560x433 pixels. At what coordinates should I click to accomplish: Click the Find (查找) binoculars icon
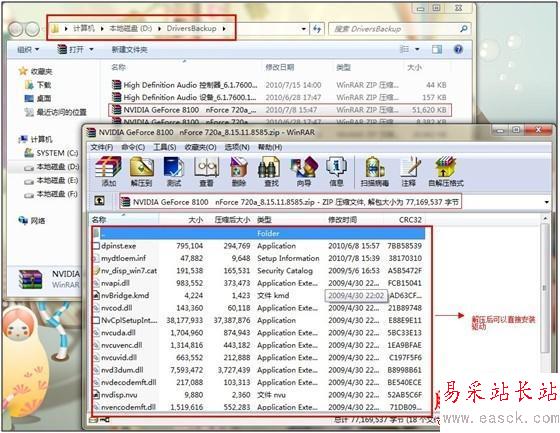click(x=270, y=168)
